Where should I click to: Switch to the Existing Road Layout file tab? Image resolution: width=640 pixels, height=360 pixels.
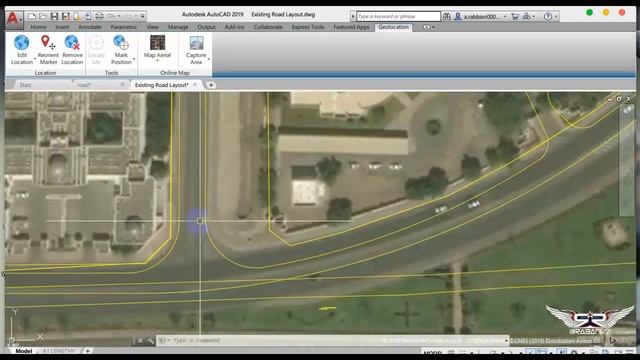click(162, 85)
